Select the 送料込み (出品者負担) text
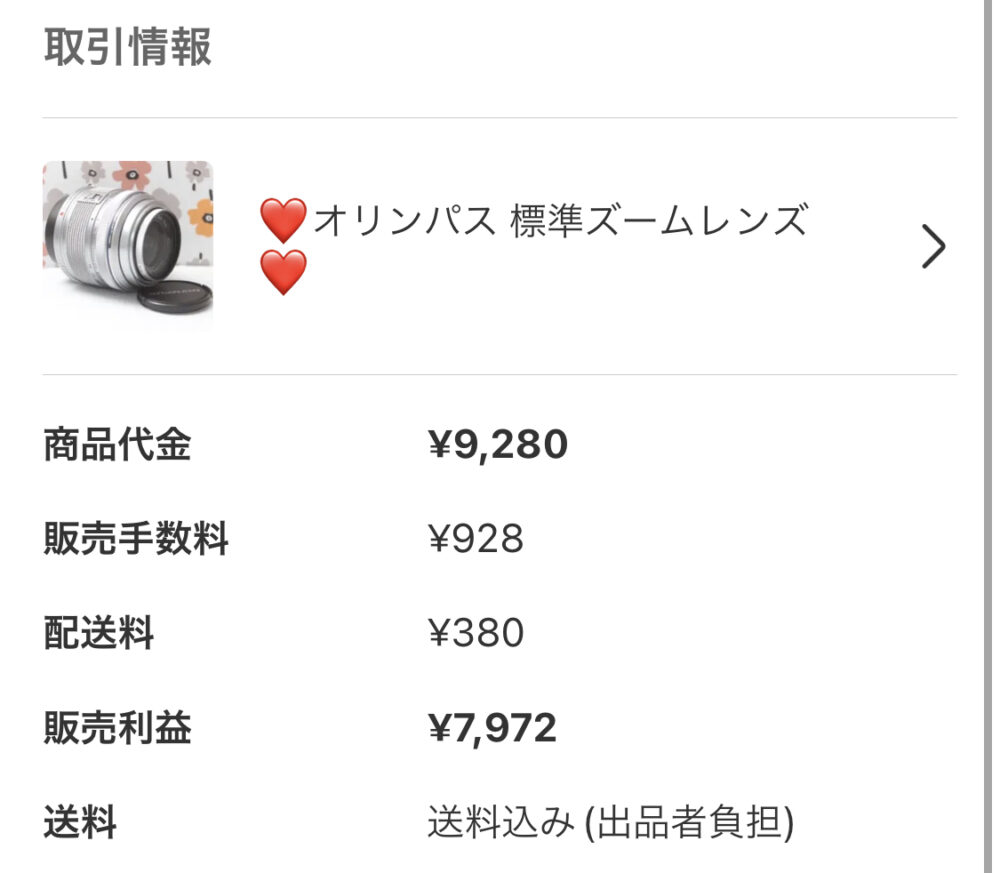Screen dimensions: 1000x873 click(x=611, y=824)
